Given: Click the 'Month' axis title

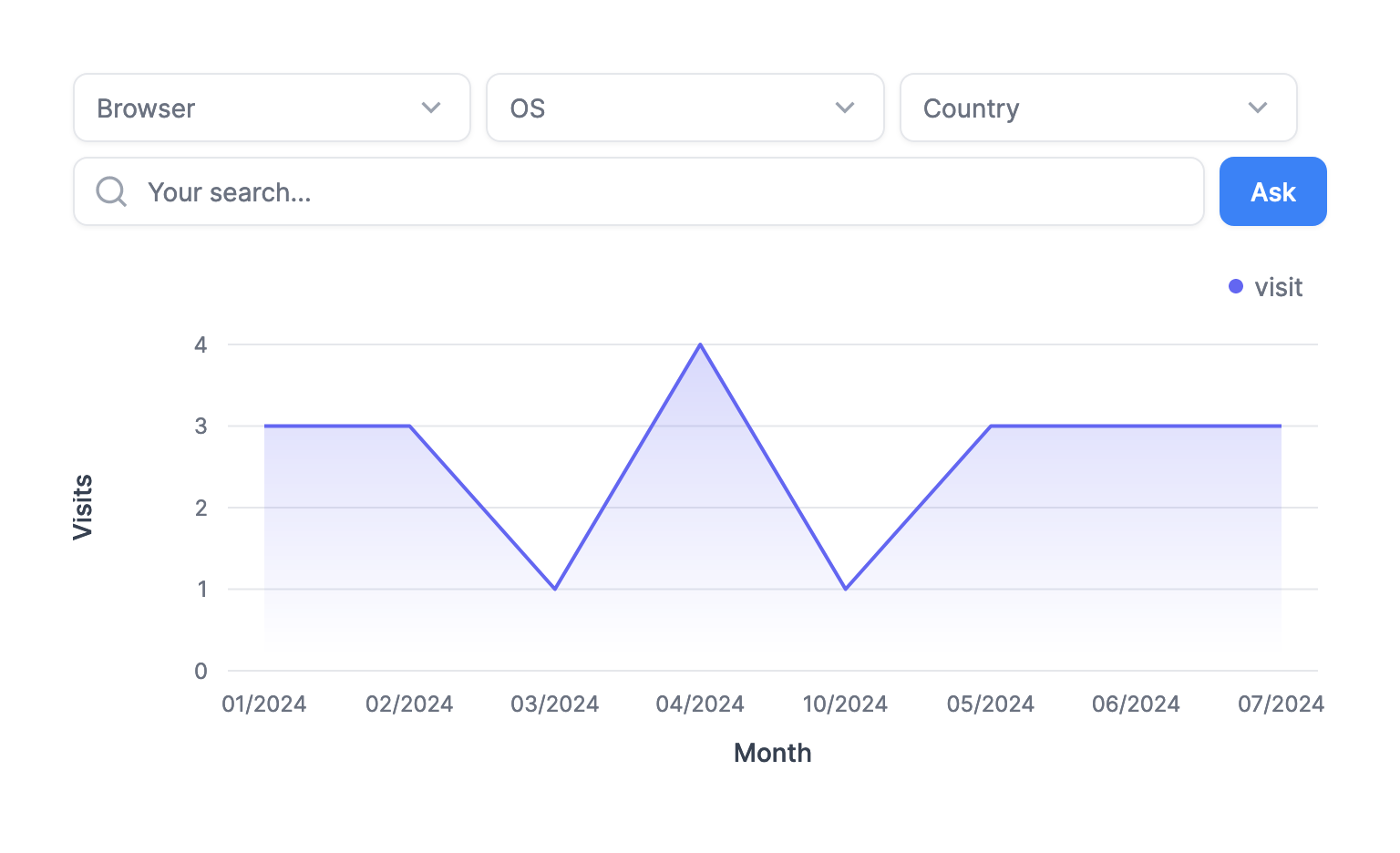Looking at the screenshot, I should [x=773, y=753].
